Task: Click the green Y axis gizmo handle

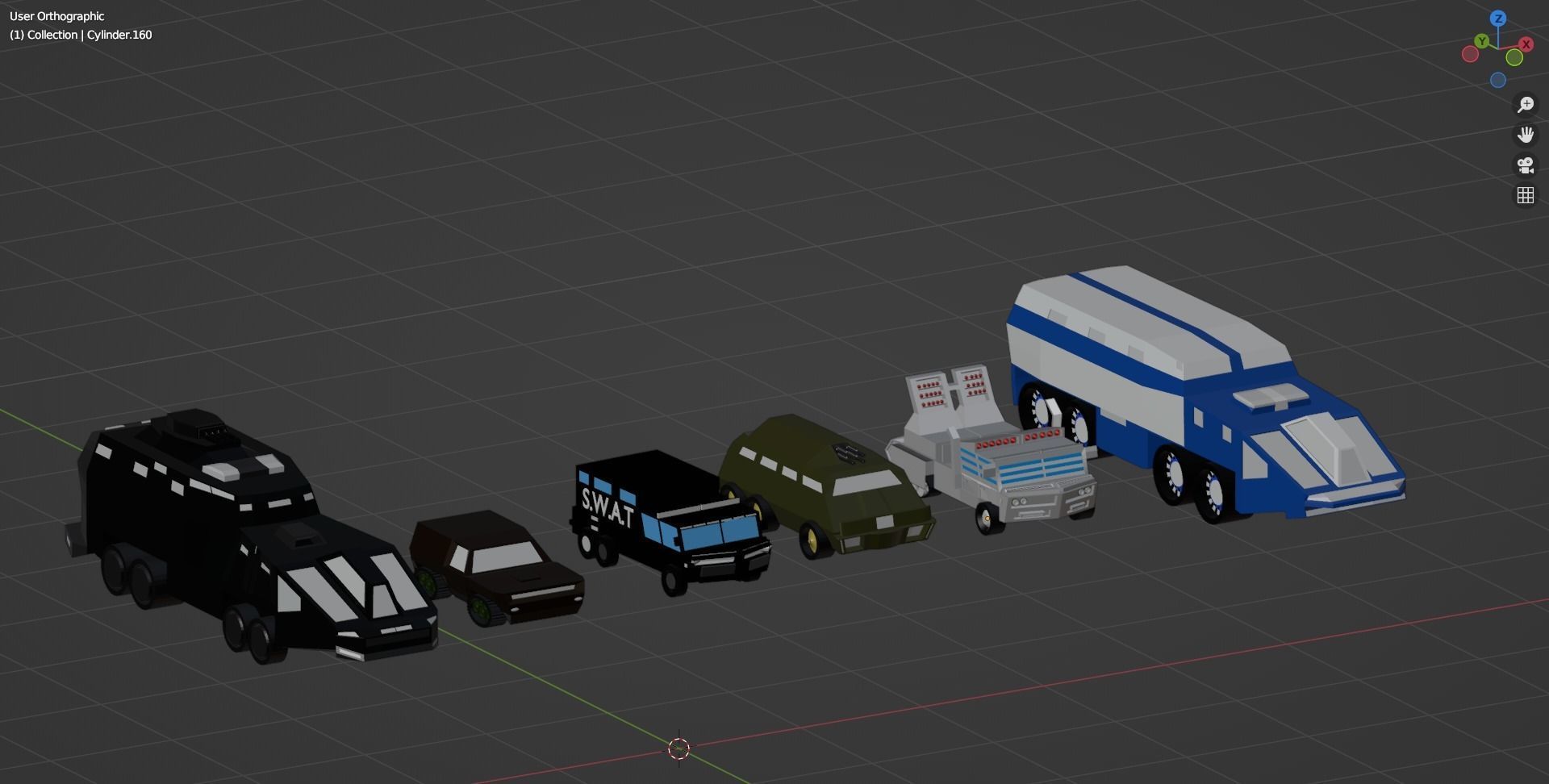Action: (x=1481, y=41)
